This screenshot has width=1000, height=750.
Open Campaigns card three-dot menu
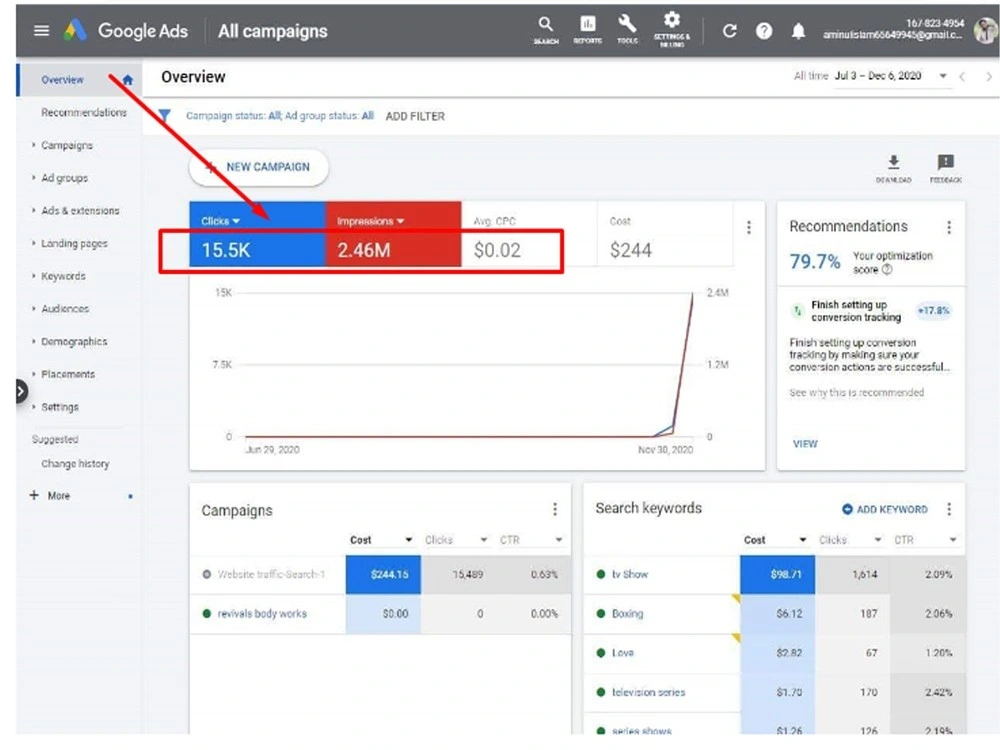pos(555,509)
